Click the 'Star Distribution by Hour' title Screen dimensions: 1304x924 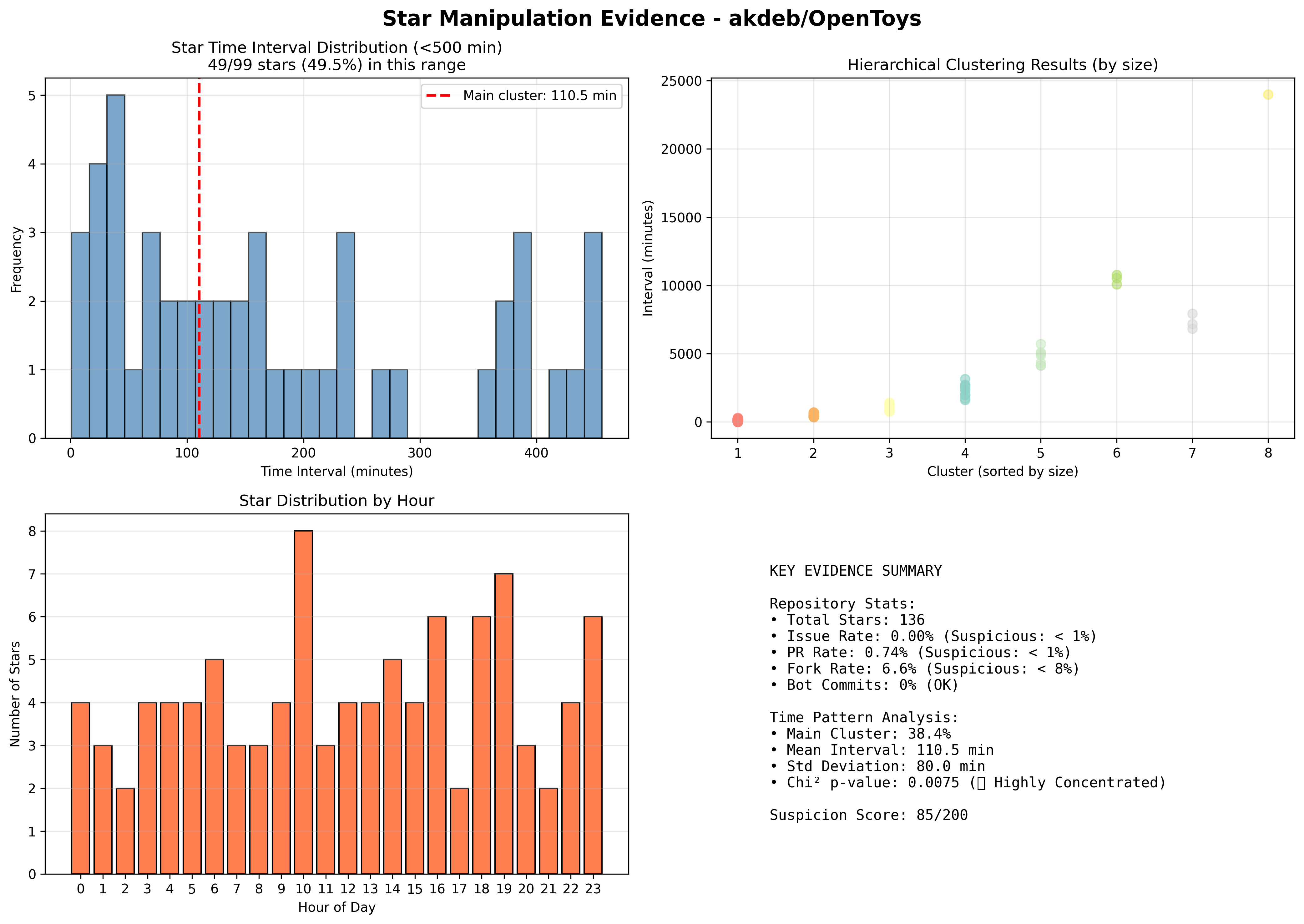coord(337,501)
